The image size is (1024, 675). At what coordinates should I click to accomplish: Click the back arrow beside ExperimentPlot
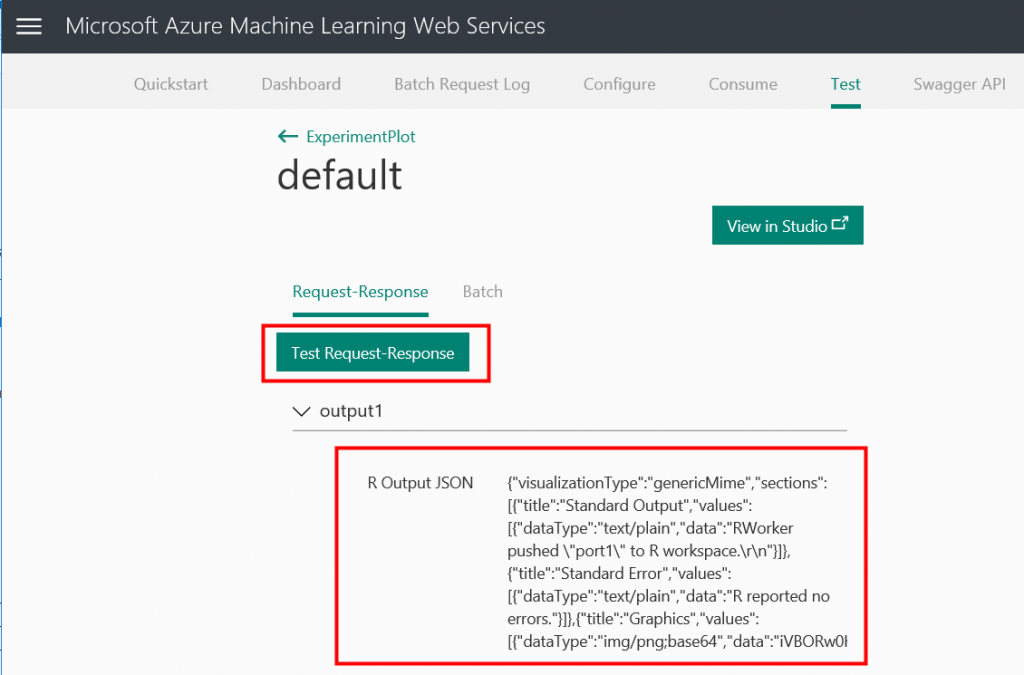[x=287, y=136]
